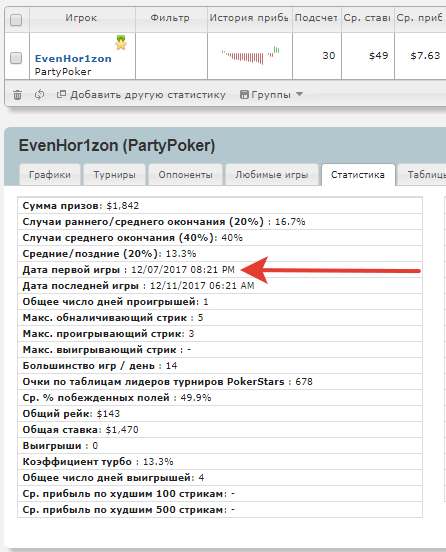The height and width of the screenshot is (552, 446).
Task: Click the refresh statistics icon
Action: [x=39, y=94]
